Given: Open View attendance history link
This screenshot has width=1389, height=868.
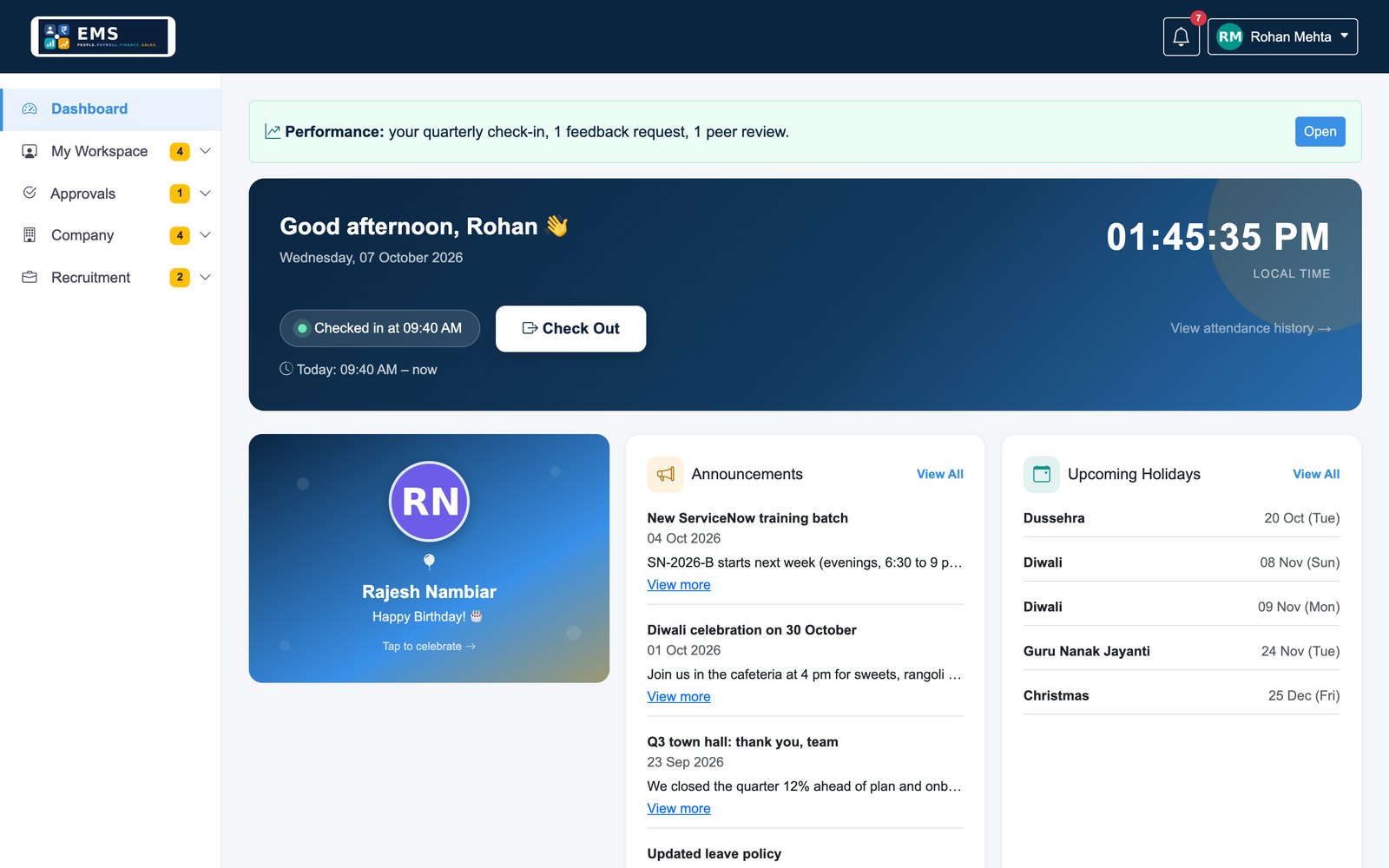Looking at the screenshot, I should (x=1250, y=328).
